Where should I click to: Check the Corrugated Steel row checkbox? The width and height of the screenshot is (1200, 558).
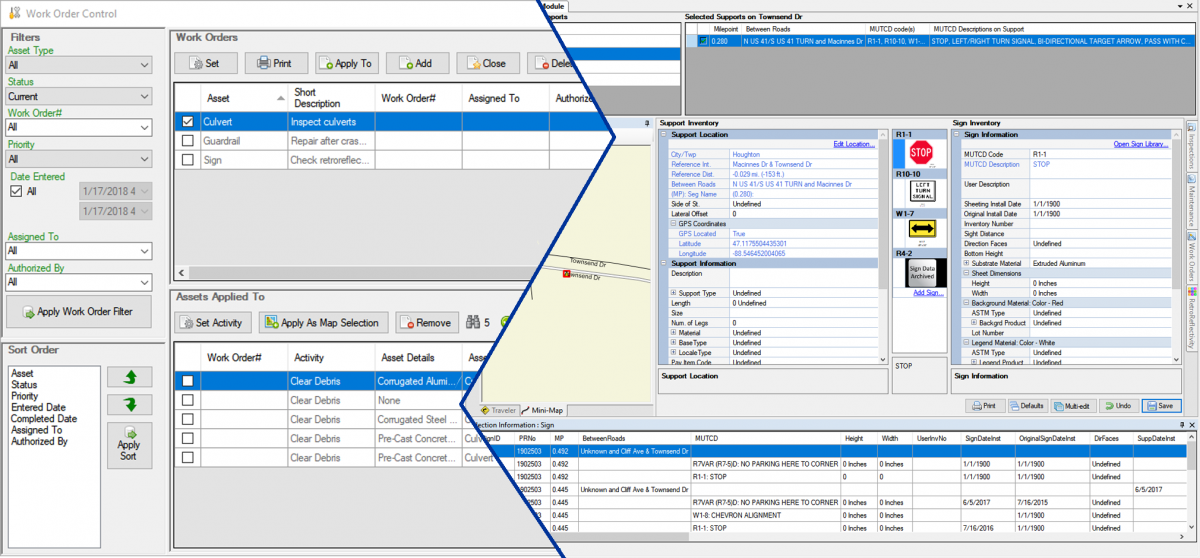click(187, 420)
